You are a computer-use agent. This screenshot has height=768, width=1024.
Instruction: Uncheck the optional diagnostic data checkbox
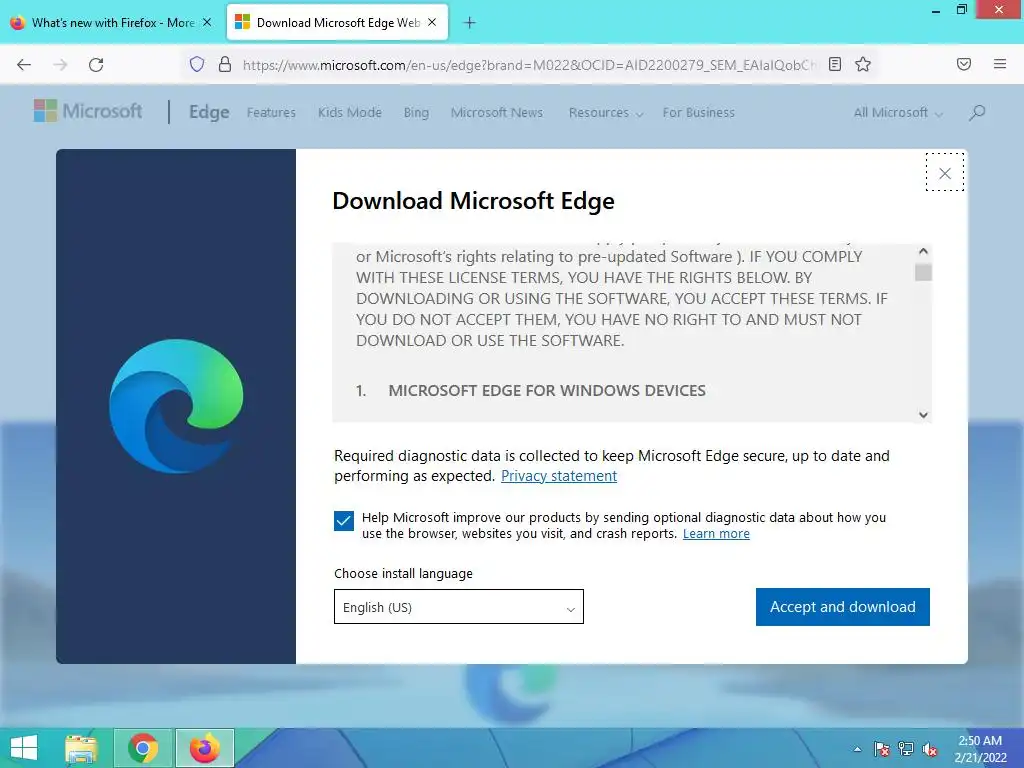(344, 520)
